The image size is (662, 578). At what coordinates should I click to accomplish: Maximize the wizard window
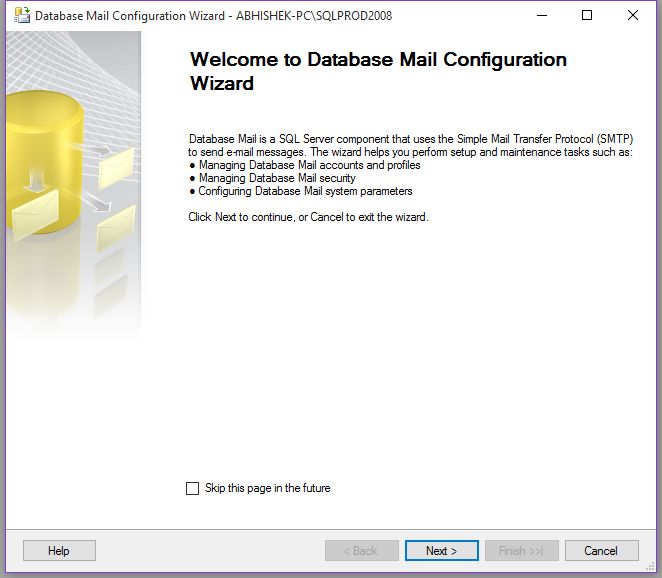click(587, 15)
